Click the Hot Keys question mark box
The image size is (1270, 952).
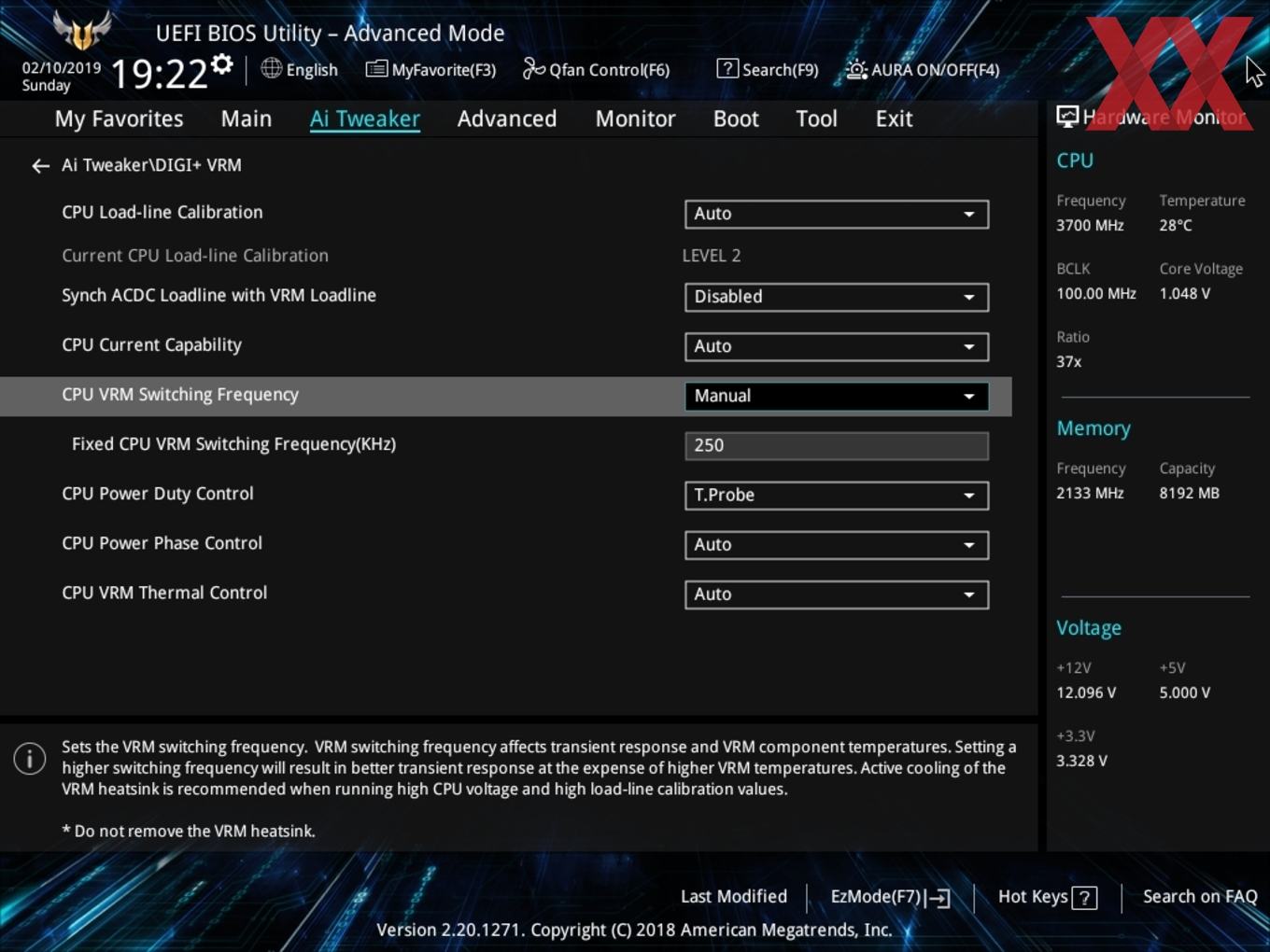pos(1084,898)
